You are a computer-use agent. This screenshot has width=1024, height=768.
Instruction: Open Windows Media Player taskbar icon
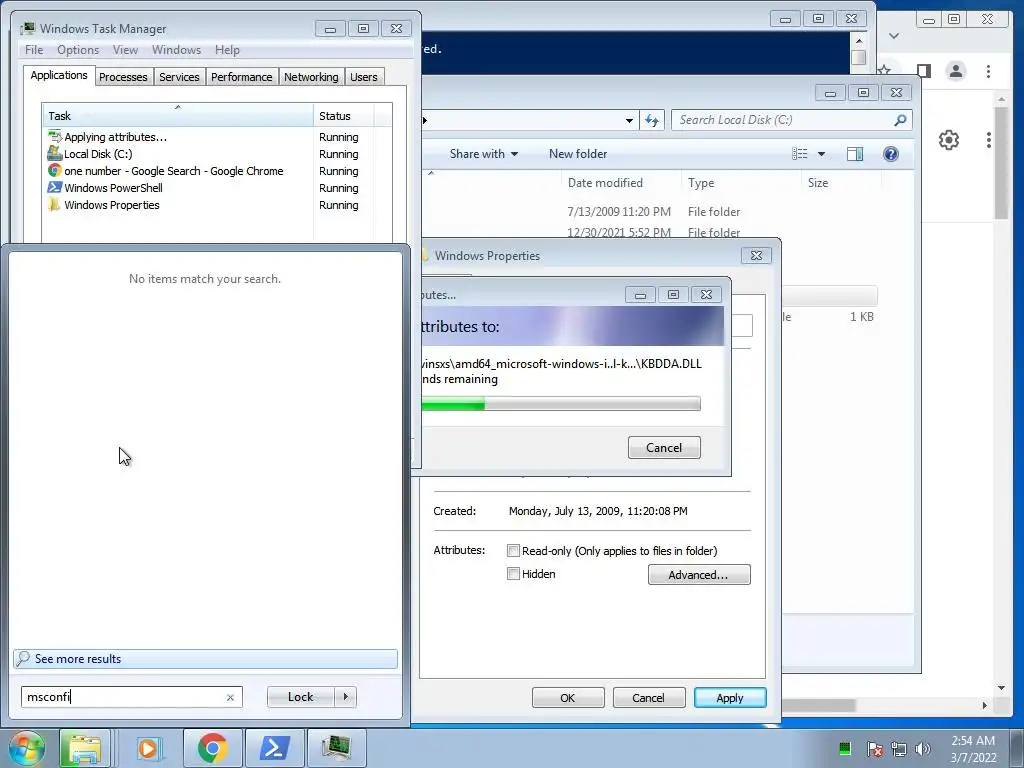click(x=148, y=748)
